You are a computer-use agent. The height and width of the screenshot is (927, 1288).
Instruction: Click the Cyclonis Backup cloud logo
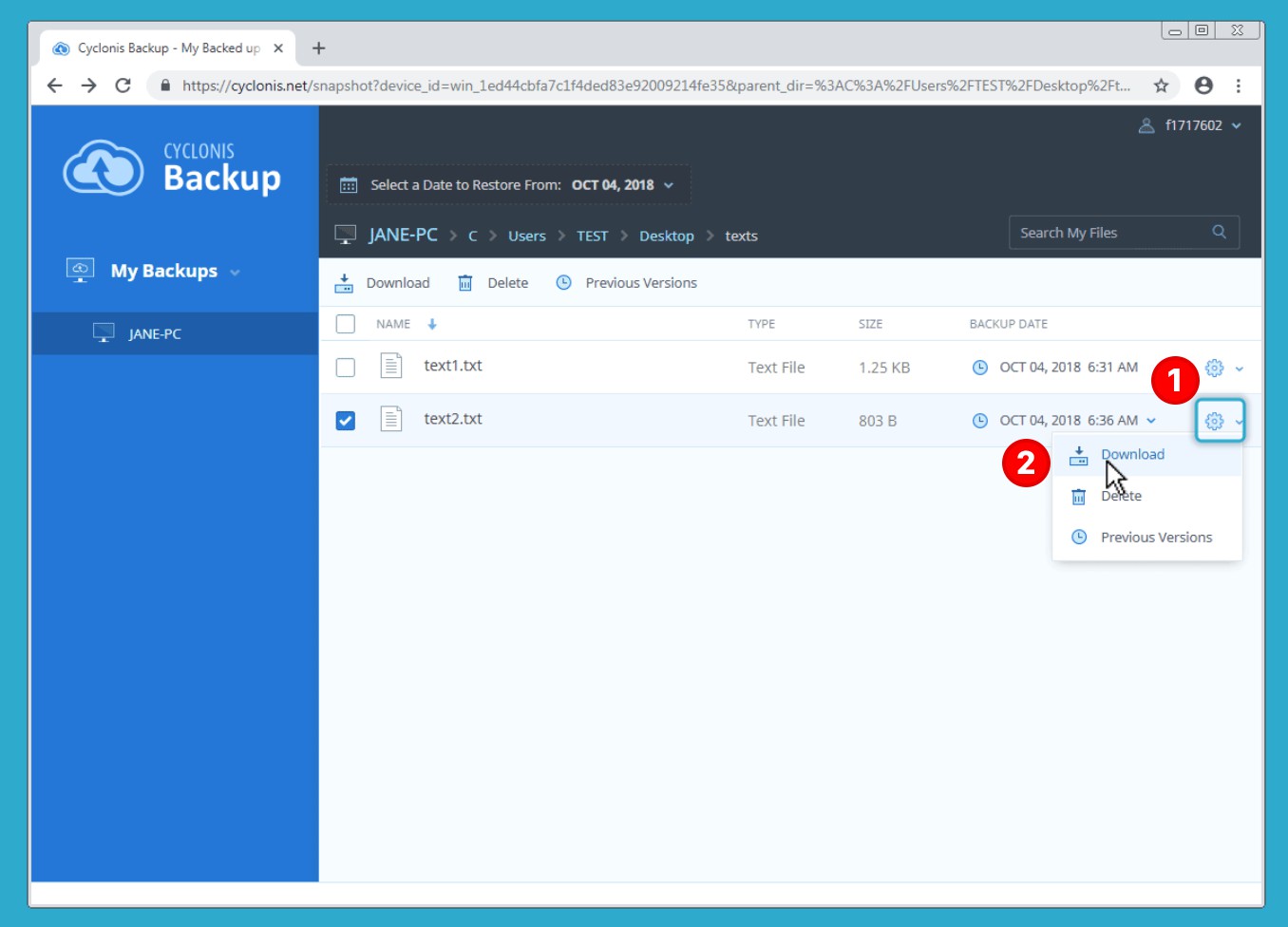(x=104, y=168)
